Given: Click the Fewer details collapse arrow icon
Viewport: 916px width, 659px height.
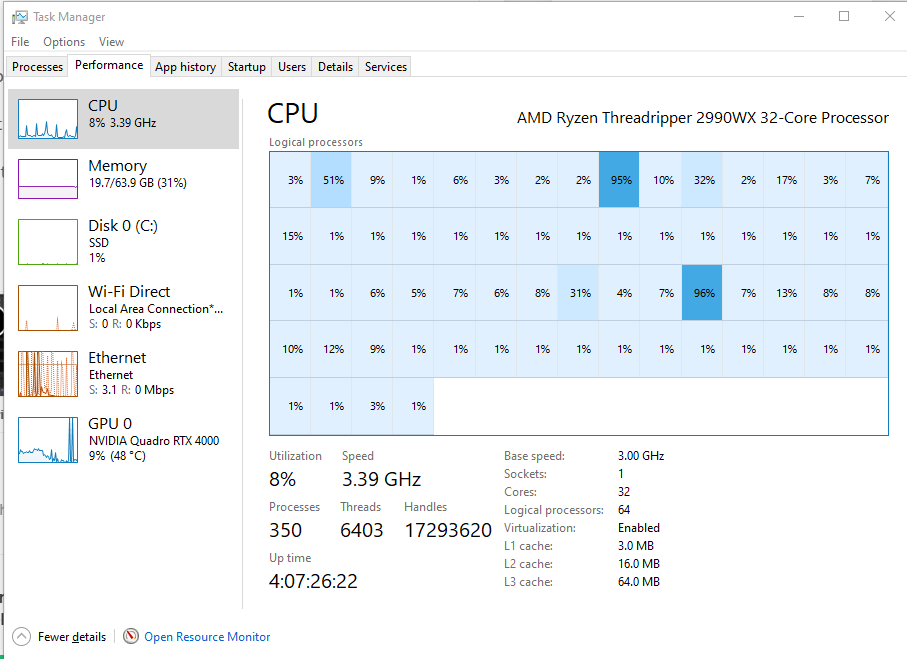Looking at the screenshot, I should click(21, 636).
